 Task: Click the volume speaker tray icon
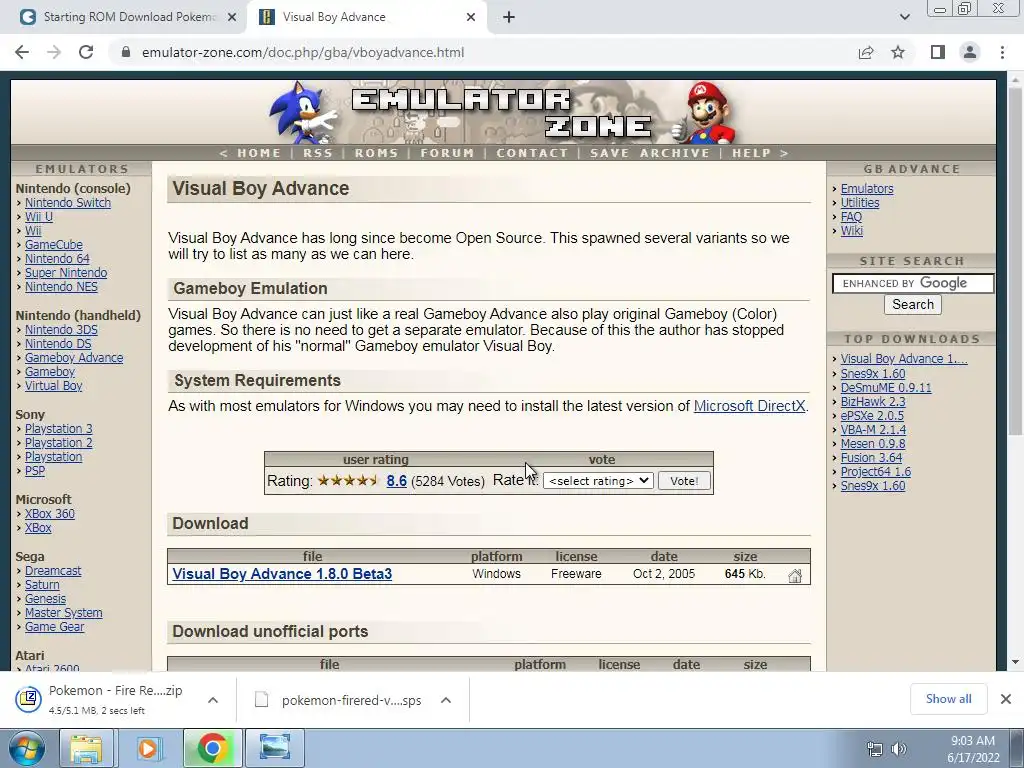pos(899,749)
